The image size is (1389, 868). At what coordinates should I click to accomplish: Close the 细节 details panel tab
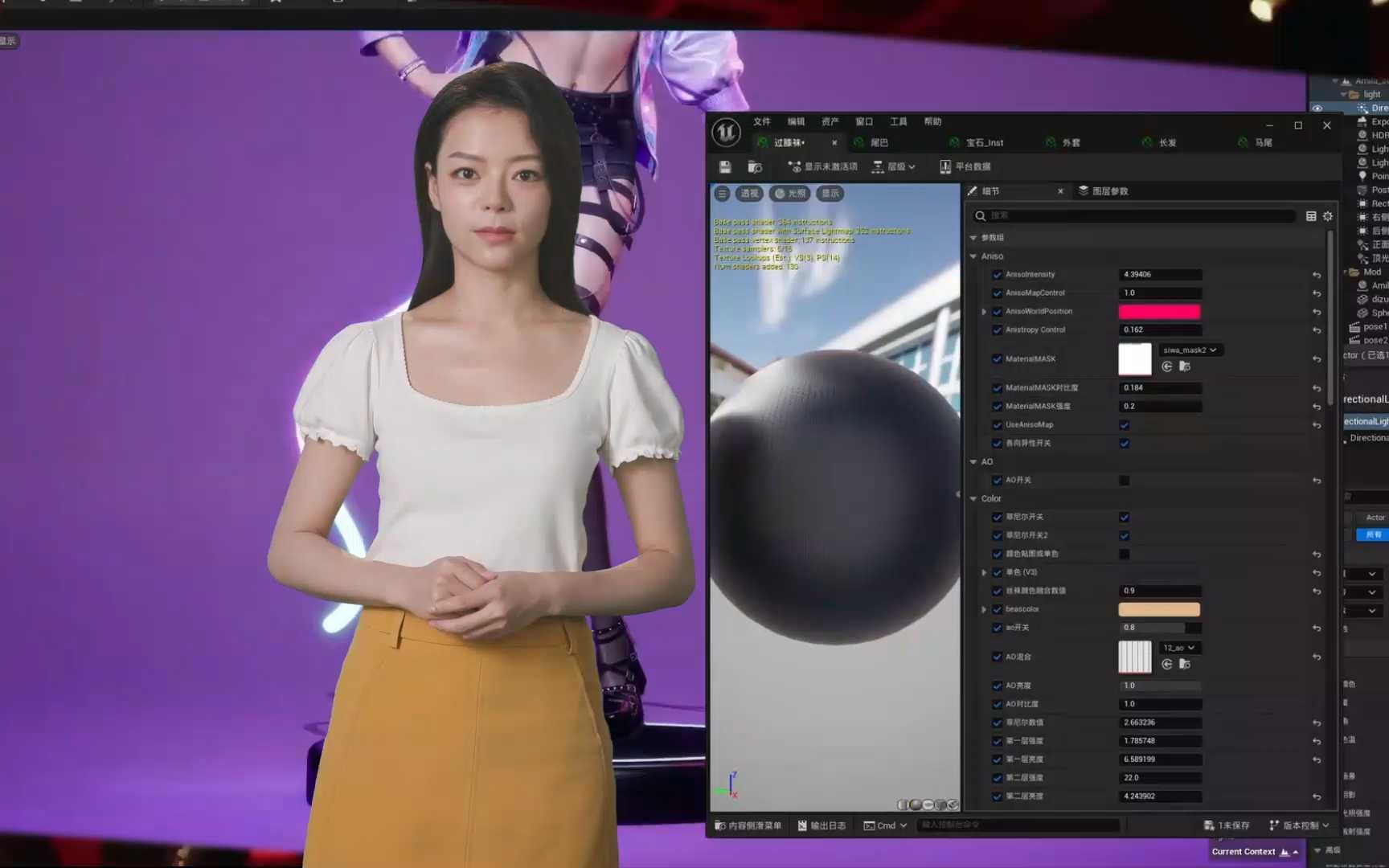click(x=1060, y=191)
